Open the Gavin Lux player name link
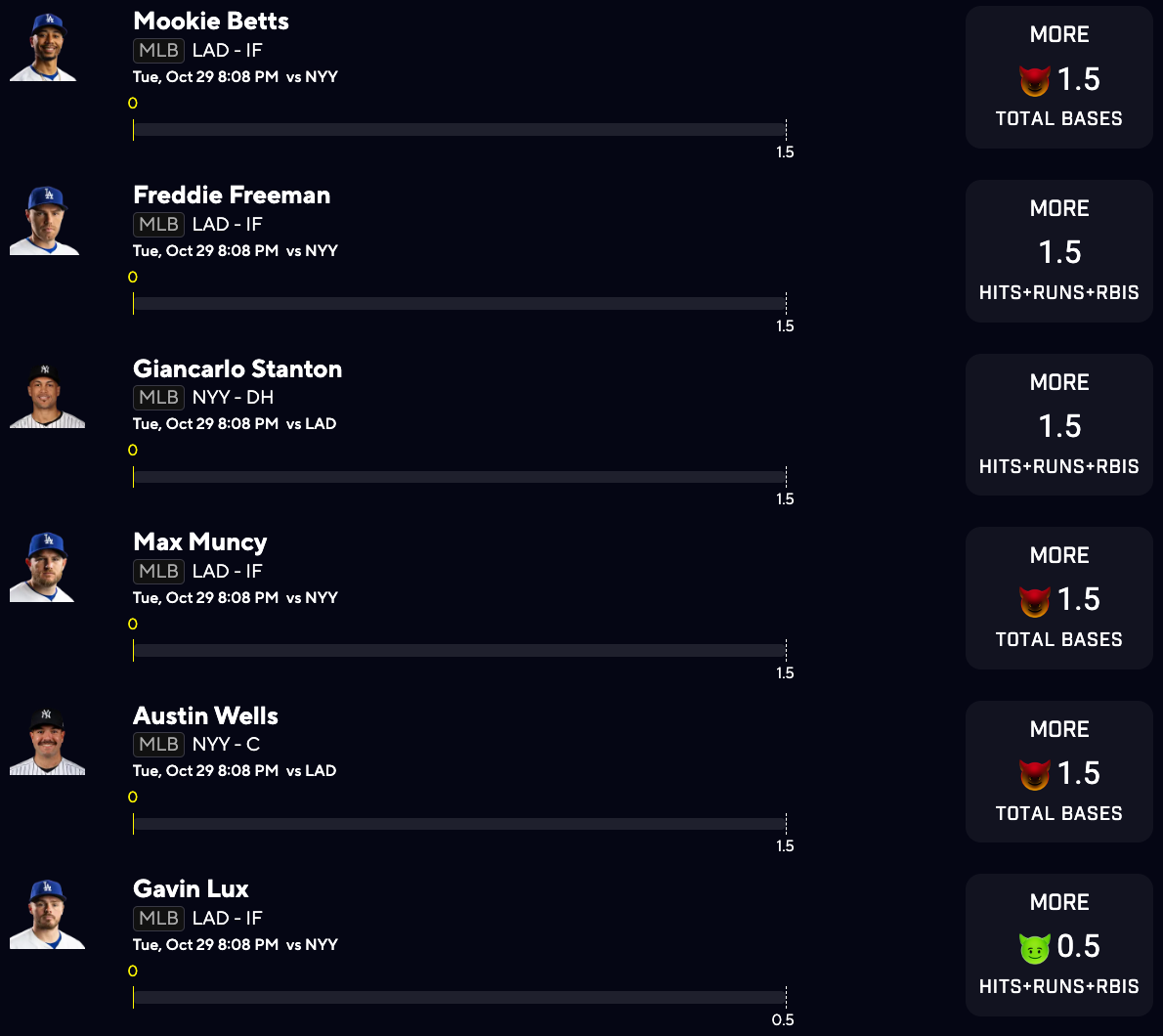Image resolution: width=1163 pixels, height=1036 pixels. [x=191, y=889]
